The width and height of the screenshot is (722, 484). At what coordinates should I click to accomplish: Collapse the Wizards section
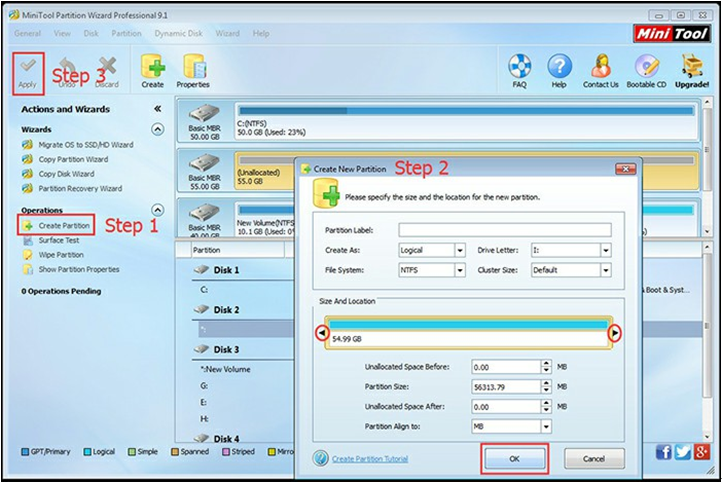point(157,129)
